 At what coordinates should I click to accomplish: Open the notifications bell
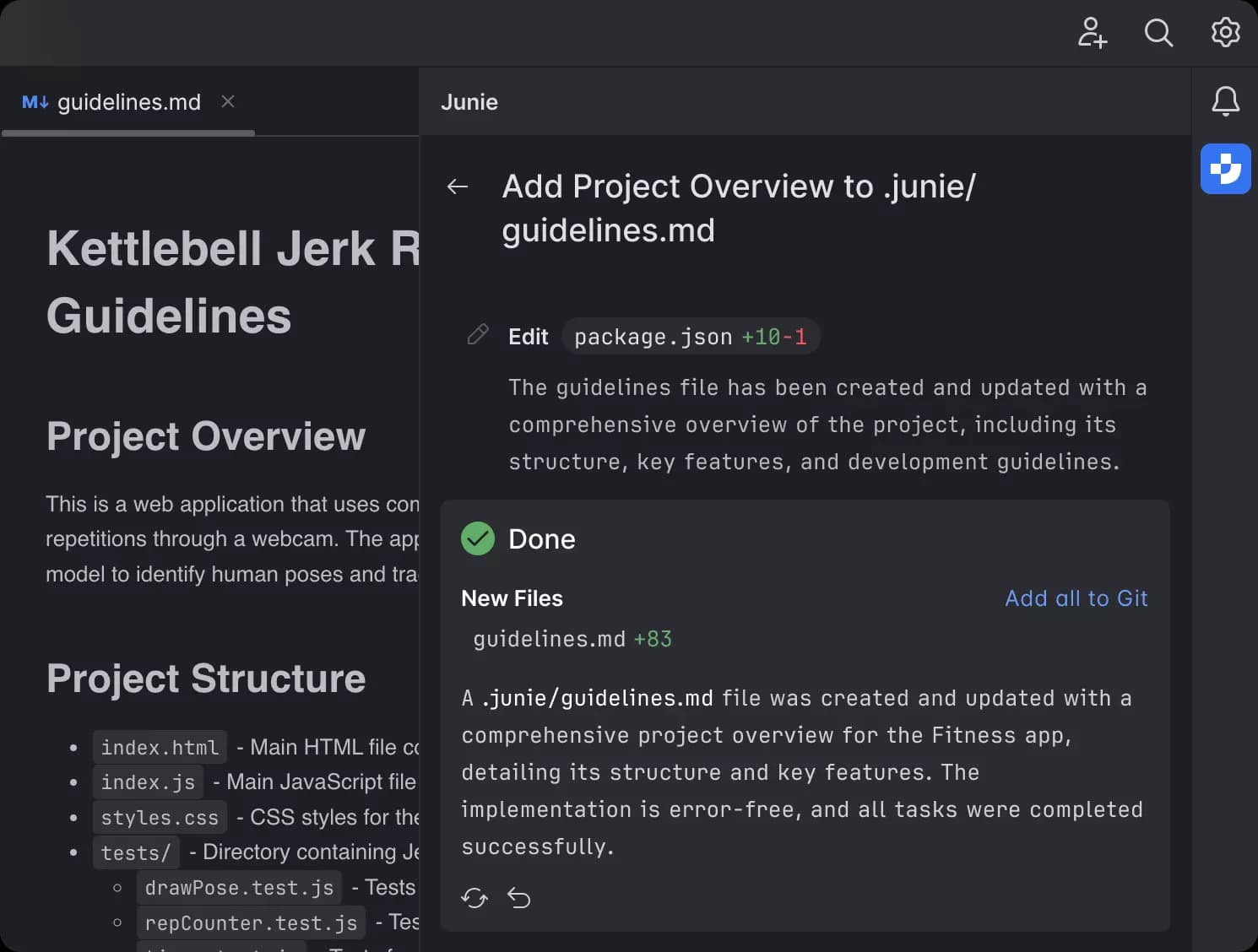click(1225, 101)
